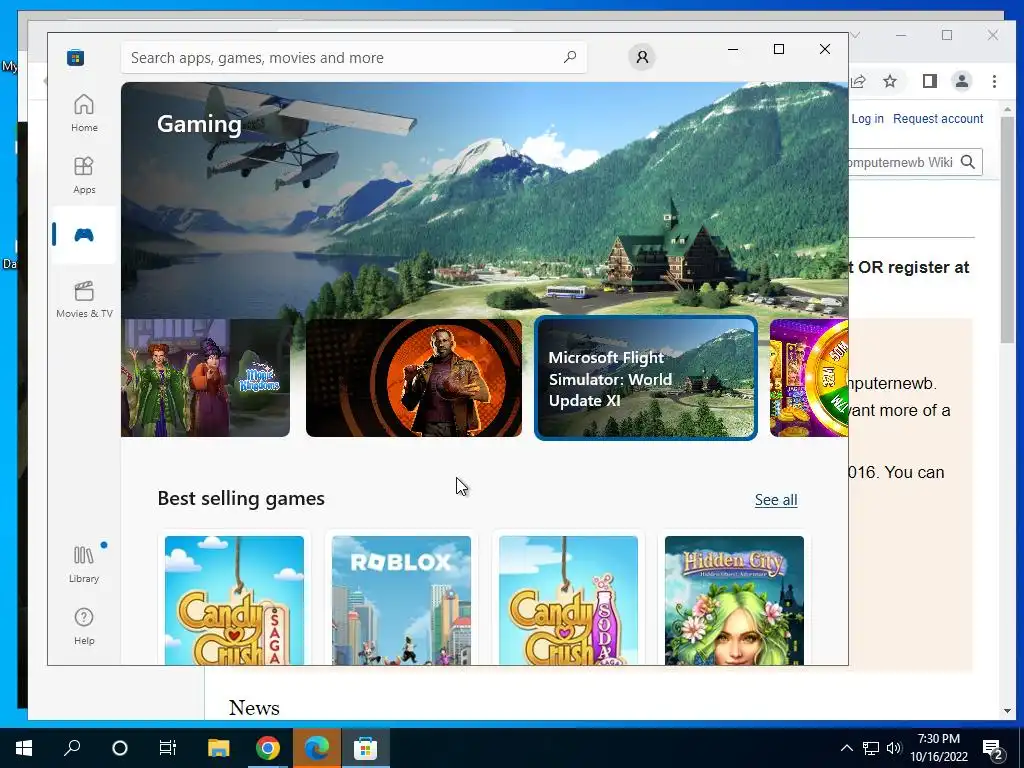Image resolution: width=1024 pixels, height=768 pixels.
Task: Show hidden system tray icons
Action: click(x=846, y=748)
